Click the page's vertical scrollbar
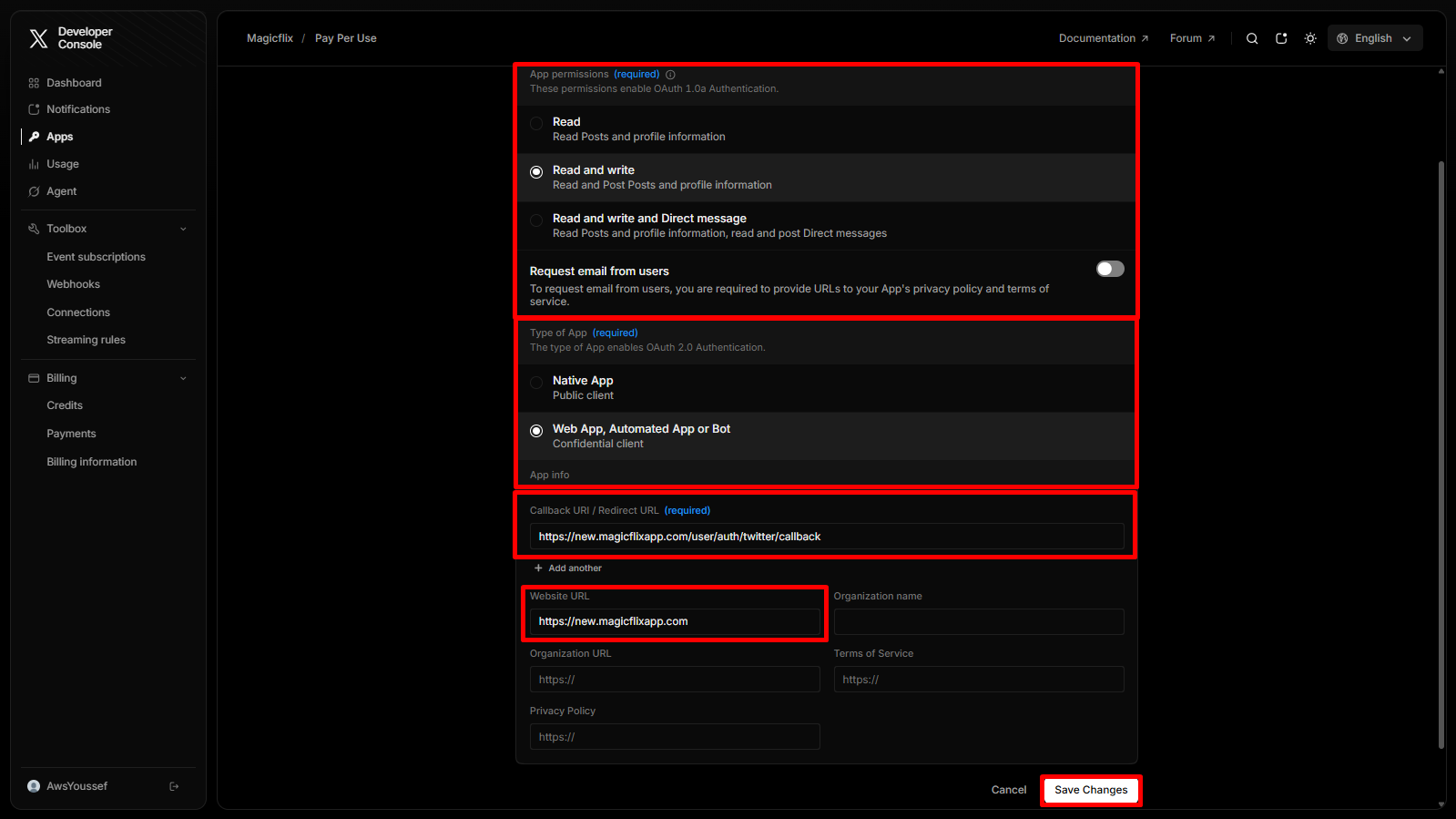The image size is (1456, 819). click(1441, 455)
